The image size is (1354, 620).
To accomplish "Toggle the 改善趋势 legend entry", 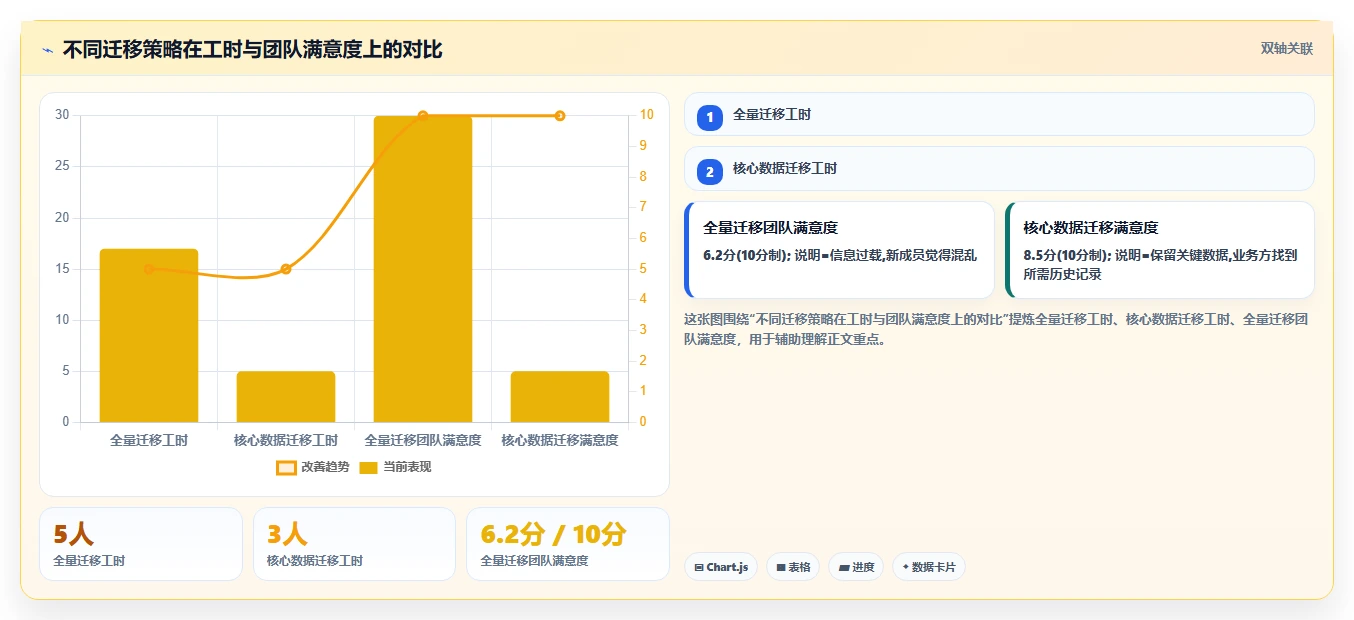I will (313, 467).
